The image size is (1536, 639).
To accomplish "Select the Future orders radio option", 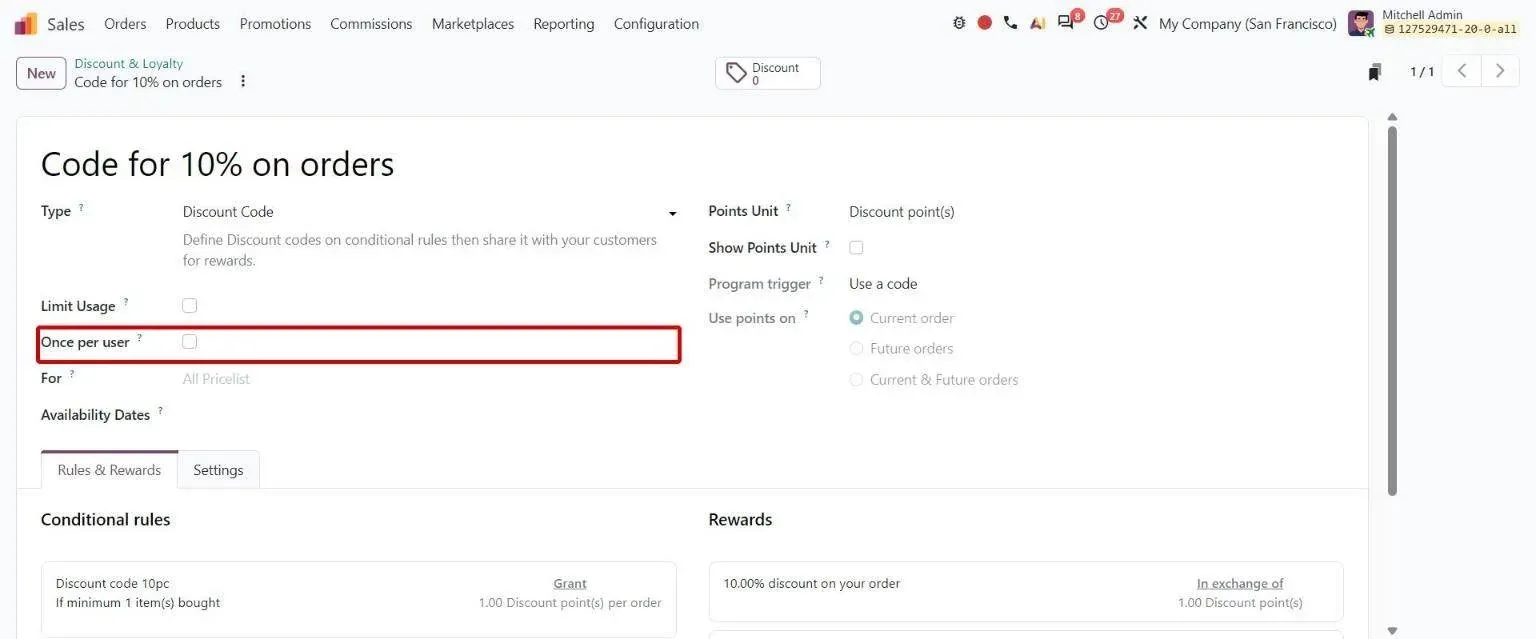I will point(856,348).
